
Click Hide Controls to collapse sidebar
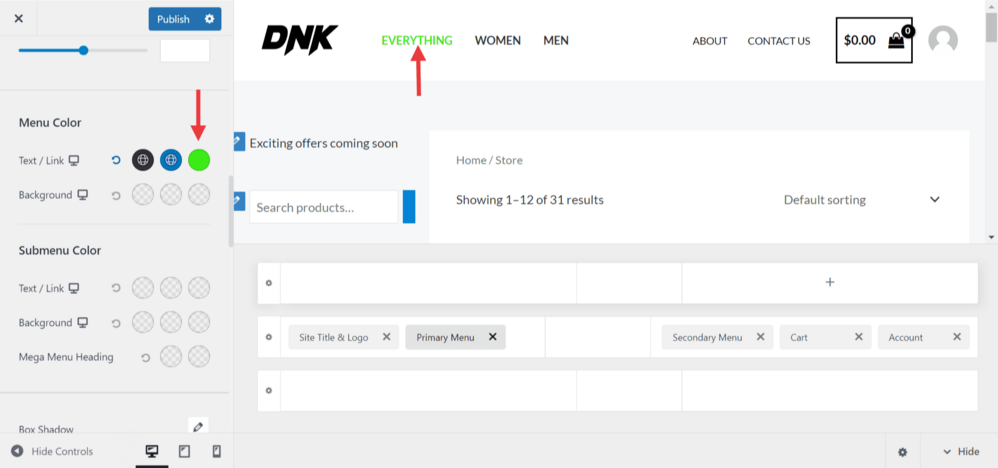point(52,452)
